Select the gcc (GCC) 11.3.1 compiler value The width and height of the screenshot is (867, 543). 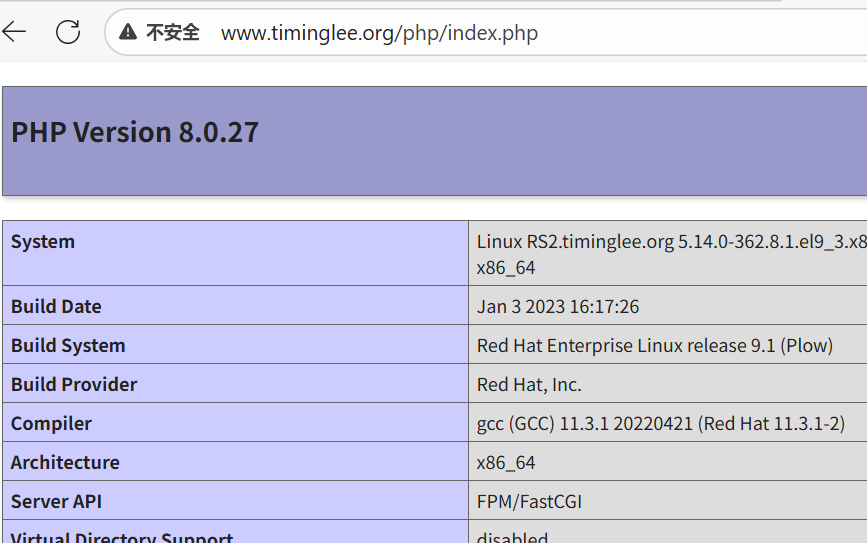(x=661, y=424)
